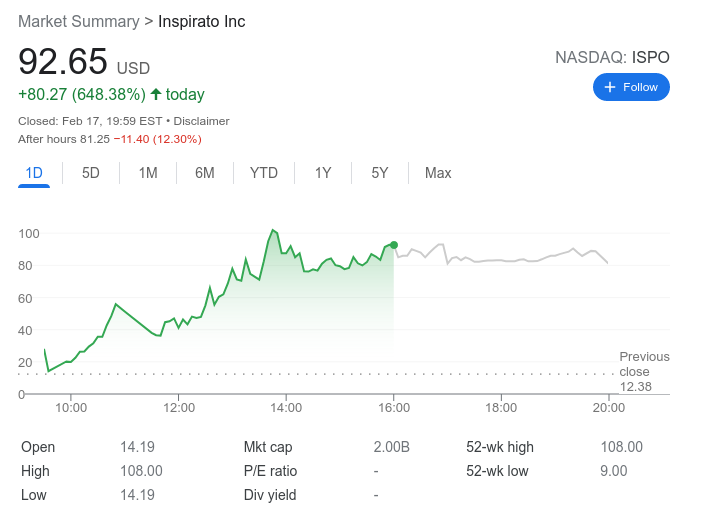Click the NASDAQ: ISPO ticker label
Viewport: 708px width, 526px height.
[x=612, y=57]
